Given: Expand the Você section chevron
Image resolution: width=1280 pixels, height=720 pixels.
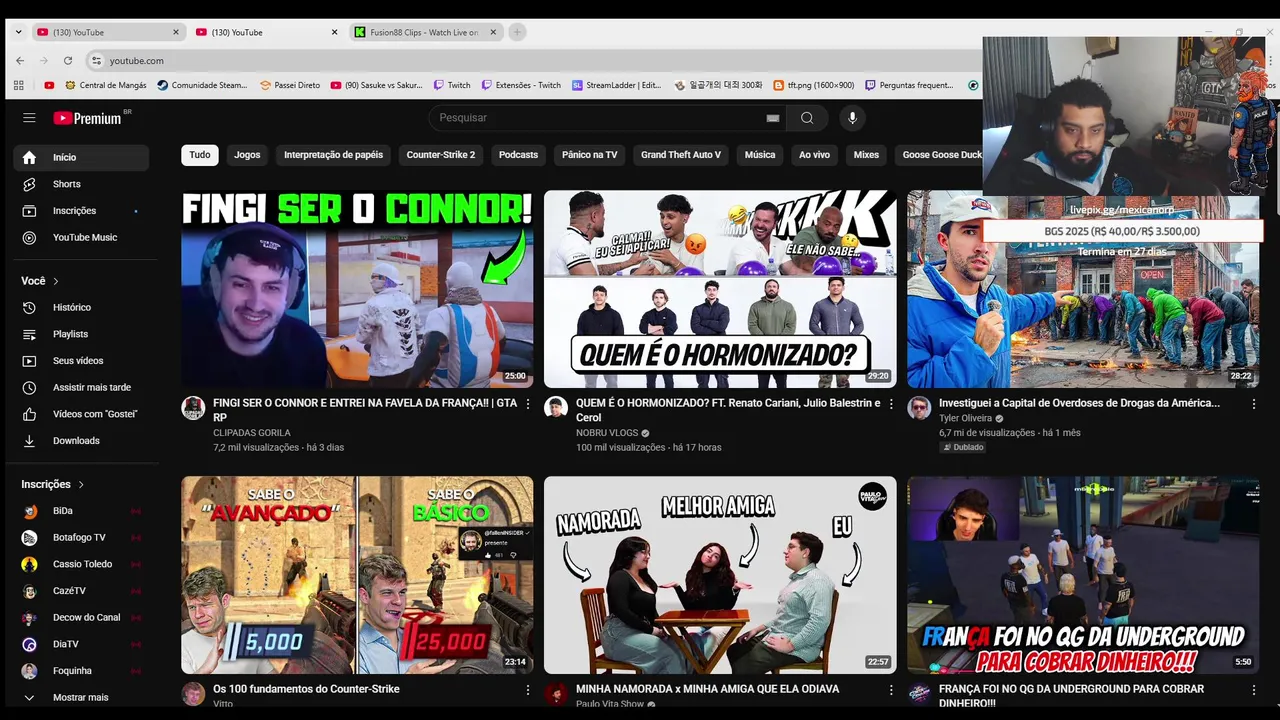Looking at the screenshot, I should 56,281.
